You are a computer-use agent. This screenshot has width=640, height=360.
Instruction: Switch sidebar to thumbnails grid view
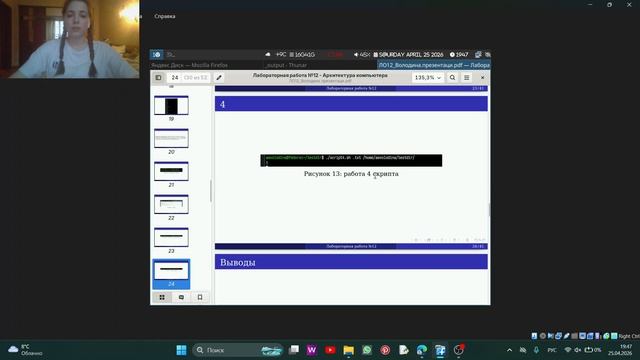(162, 297)
